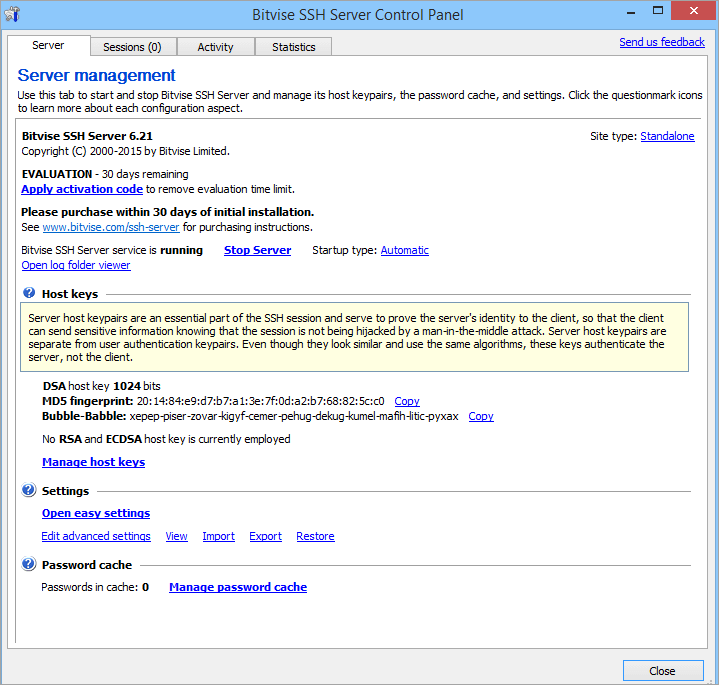
Task: Minimize the Control Panel window
Action: coord(631,12)
